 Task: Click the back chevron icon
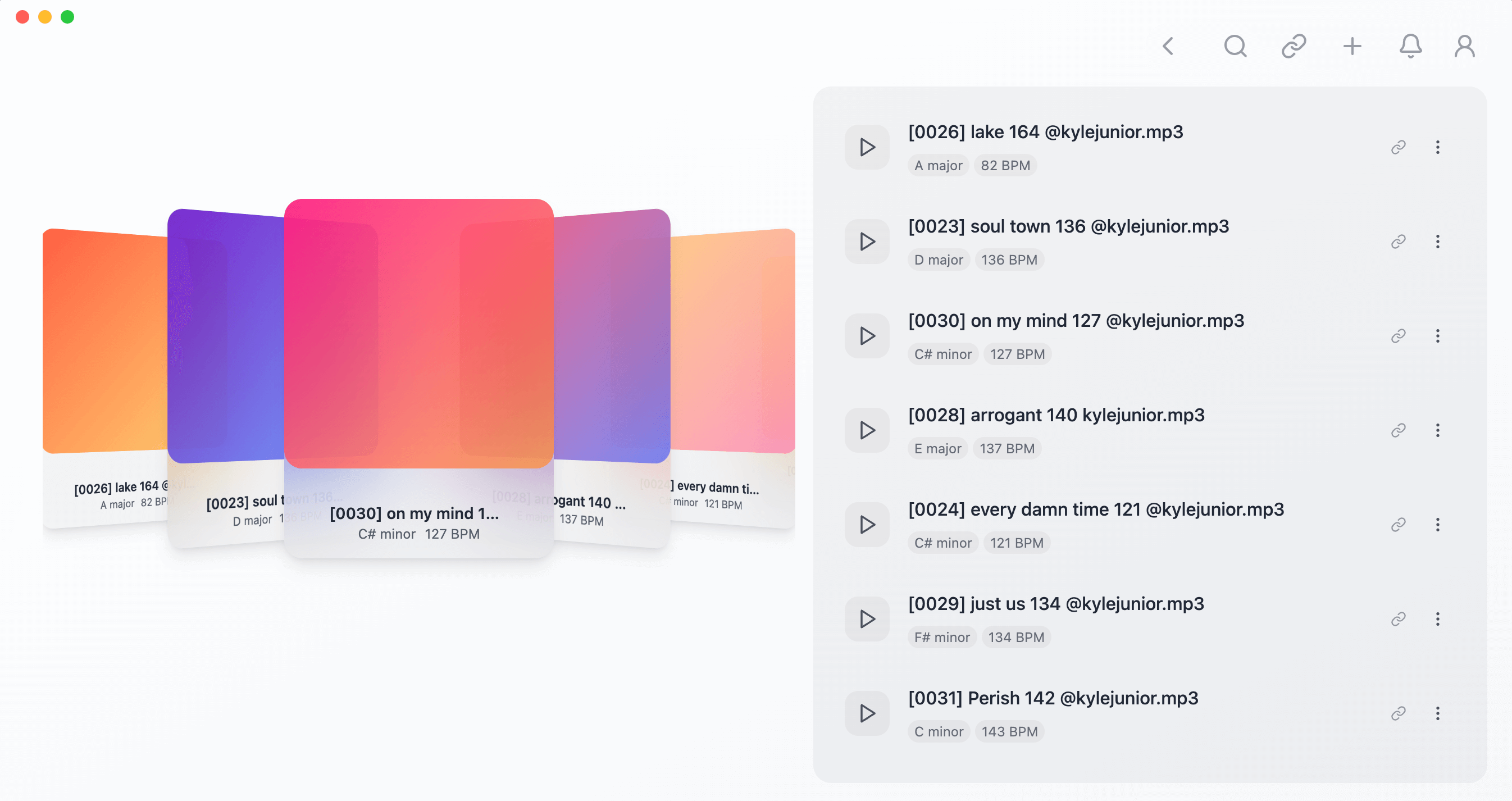[x=1168, y=45]
